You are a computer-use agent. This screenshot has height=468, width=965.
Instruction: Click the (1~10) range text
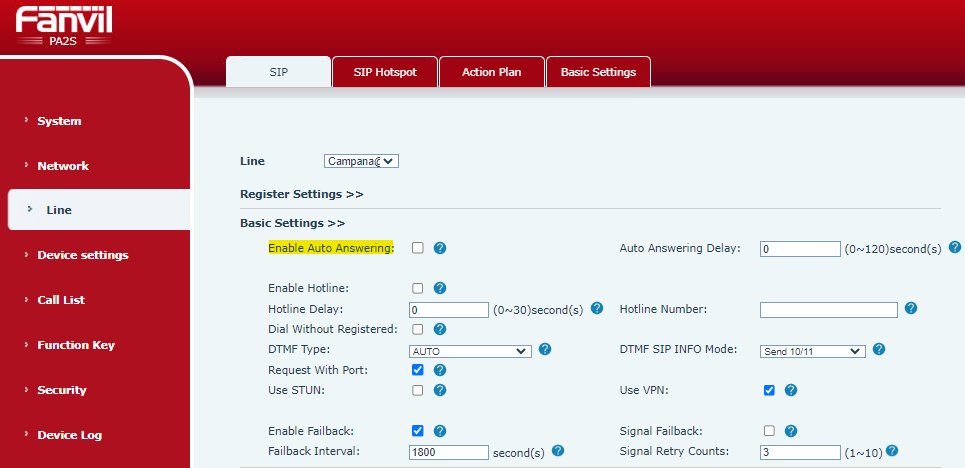863,453
